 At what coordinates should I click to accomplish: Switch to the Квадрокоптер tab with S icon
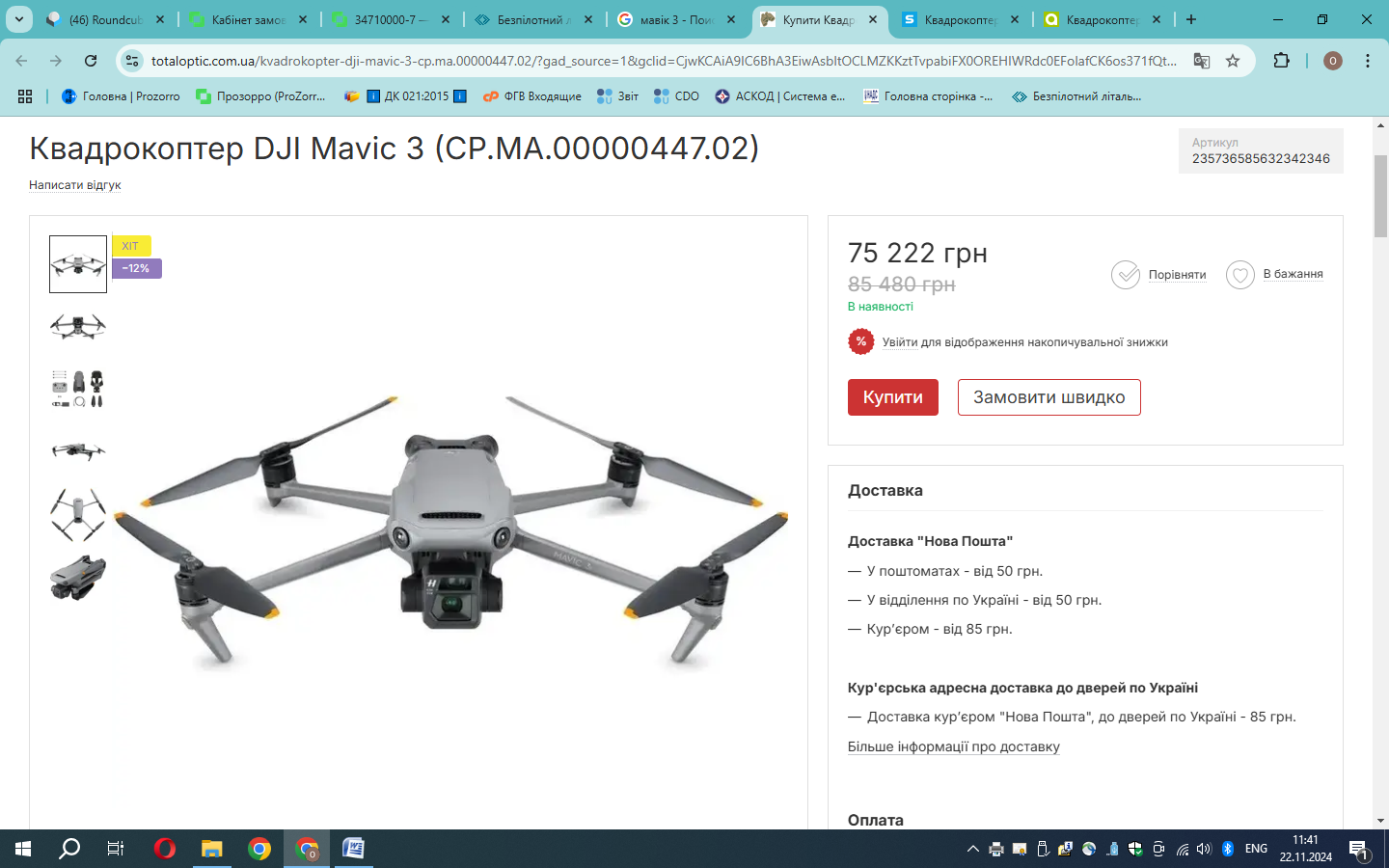coord(959,19)
